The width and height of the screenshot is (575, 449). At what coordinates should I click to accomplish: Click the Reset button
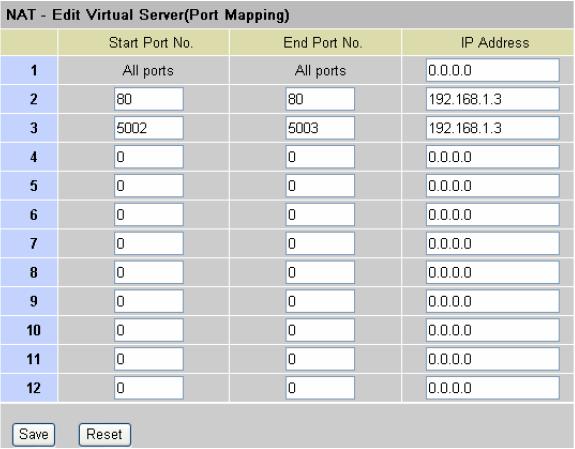105,435
